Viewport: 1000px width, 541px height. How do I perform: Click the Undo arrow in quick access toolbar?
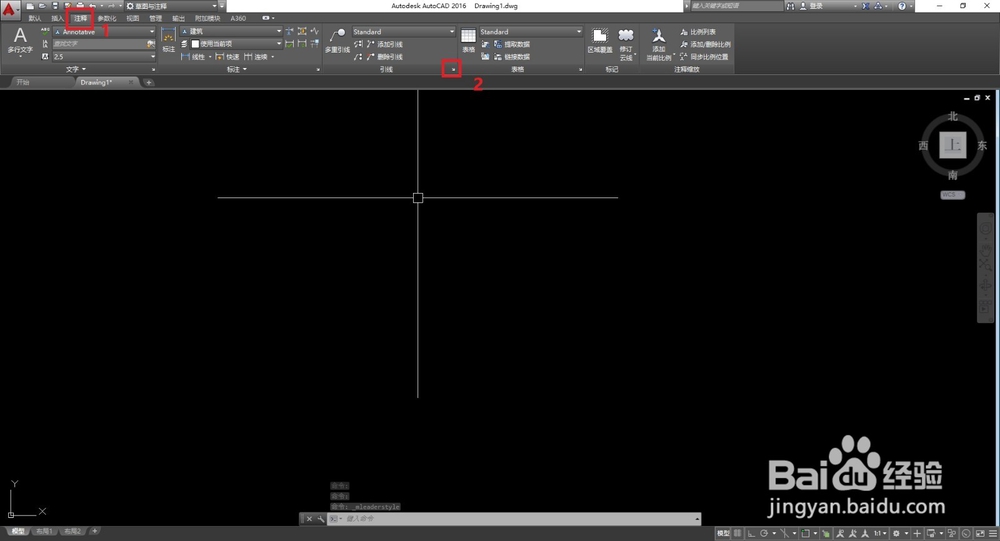pyautogui.click(x=92, y=6)
